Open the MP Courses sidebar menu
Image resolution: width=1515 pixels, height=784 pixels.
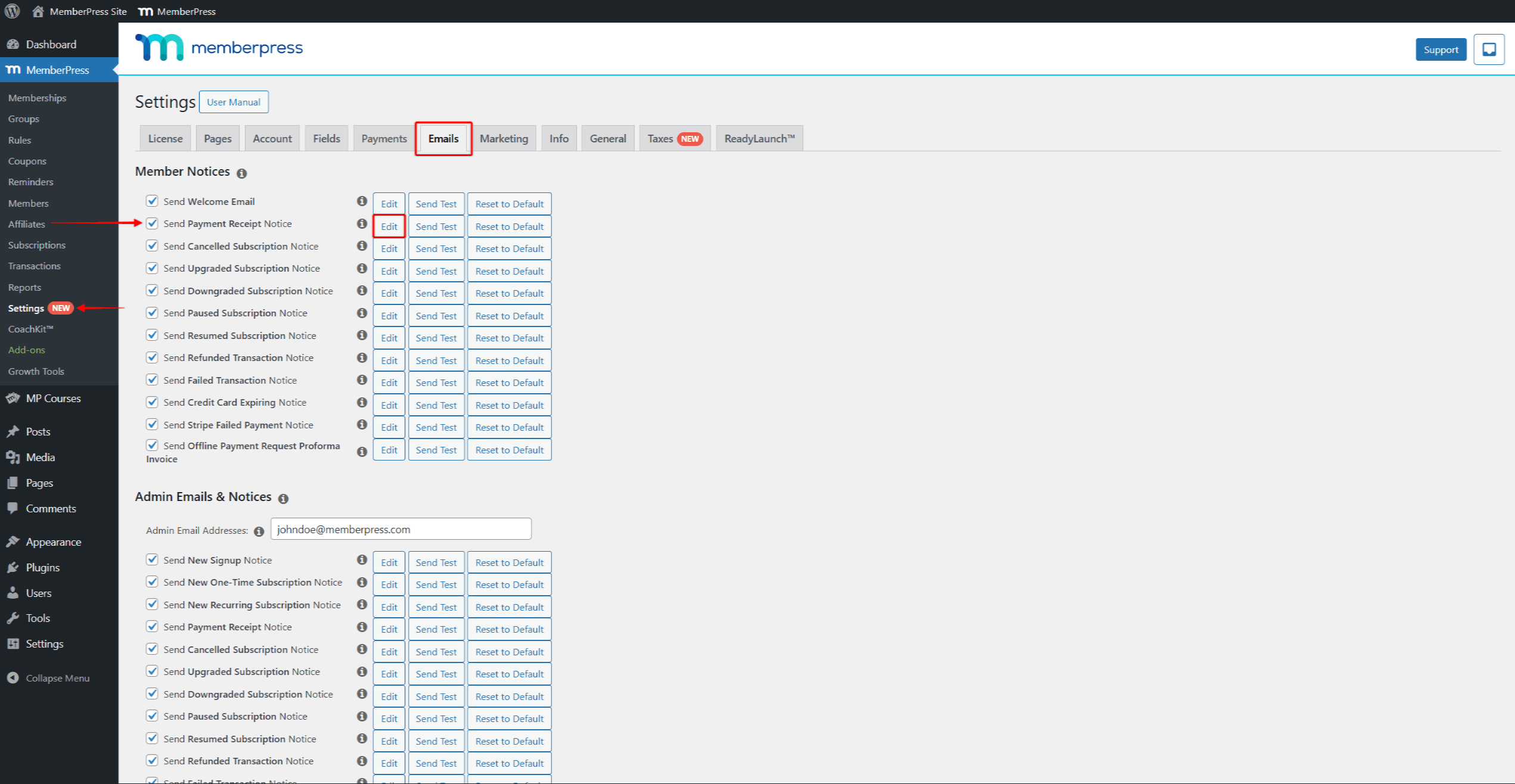pyautogui.click(x=53, y=399)
